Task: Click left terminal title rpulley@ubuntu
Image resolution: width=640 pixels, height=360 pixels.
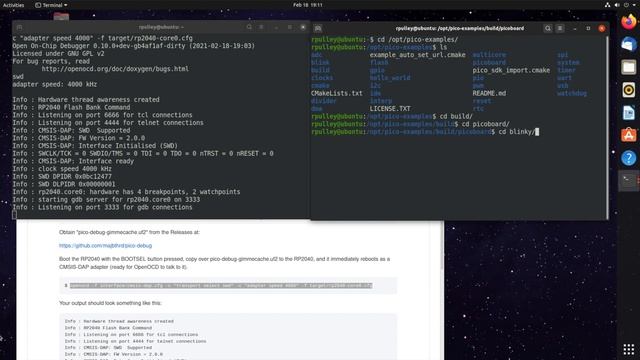Action: point(161,27)
